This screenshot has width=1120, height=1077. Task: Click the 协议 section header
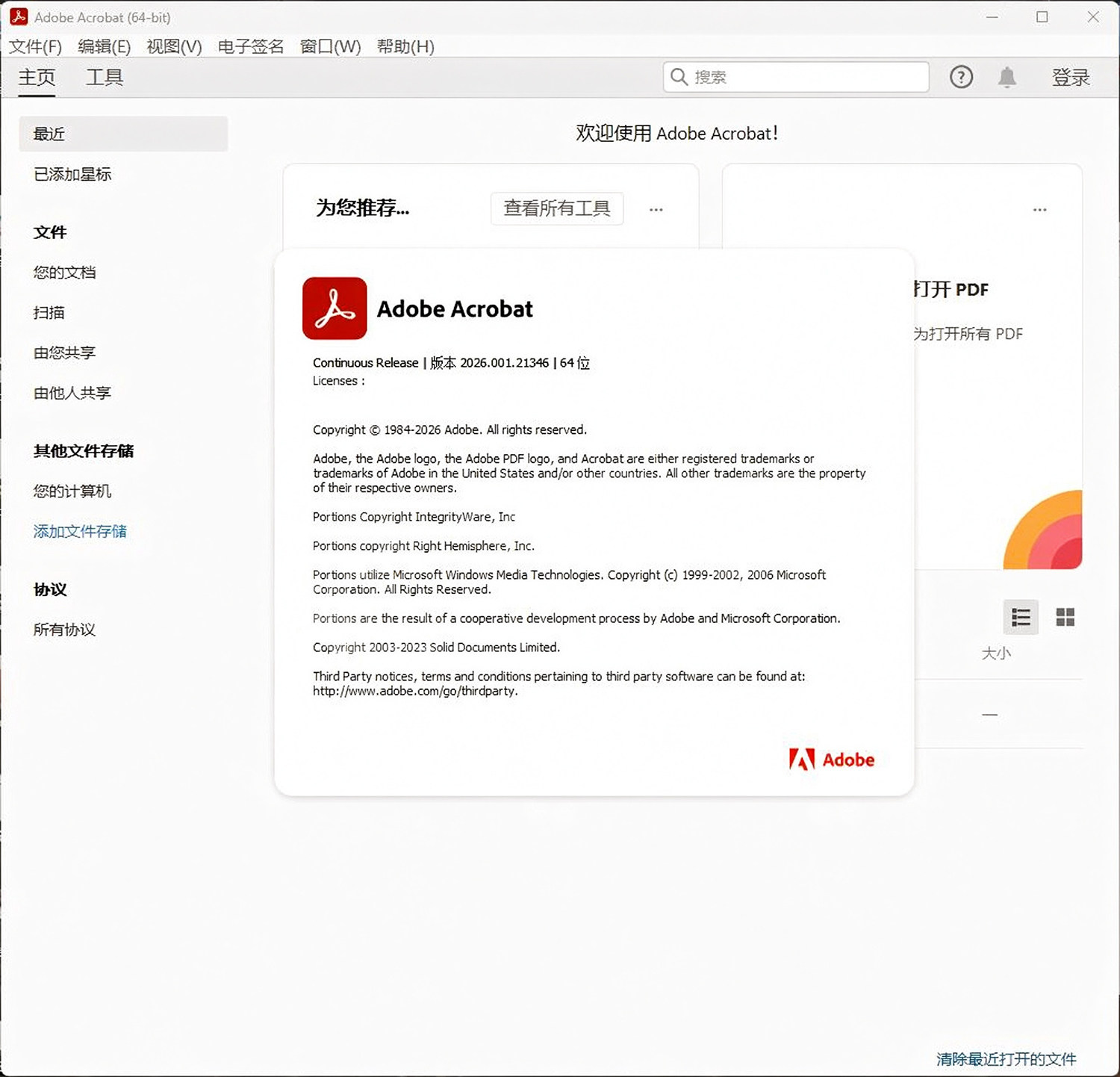coord(50,589)
